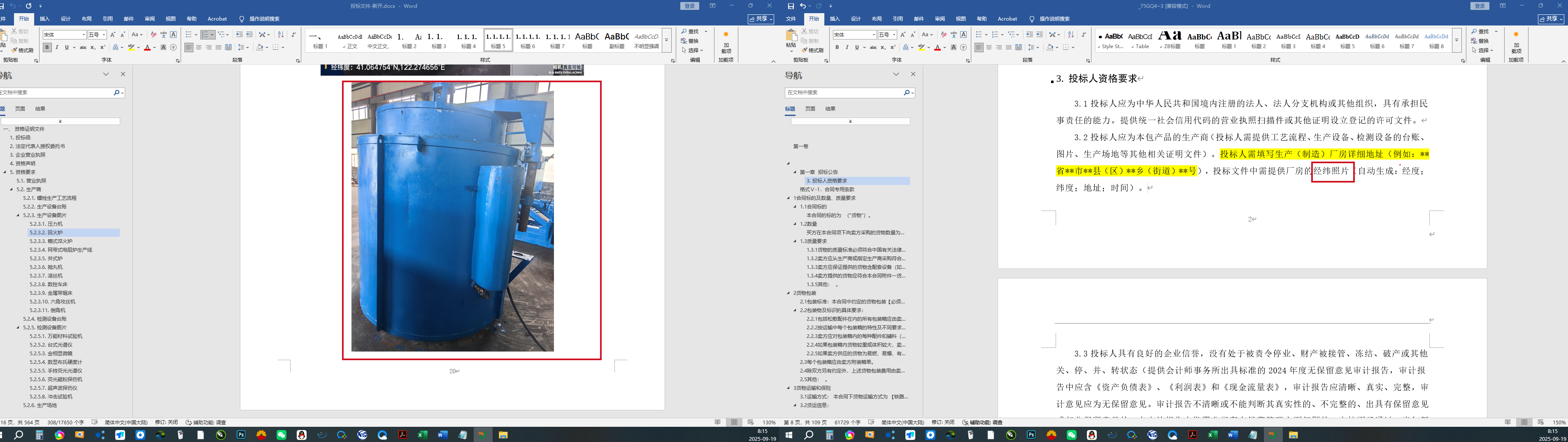
Task: Open WeChat on the taskbar under the _75GQ4~3 window
Action: coord(1071,435)
